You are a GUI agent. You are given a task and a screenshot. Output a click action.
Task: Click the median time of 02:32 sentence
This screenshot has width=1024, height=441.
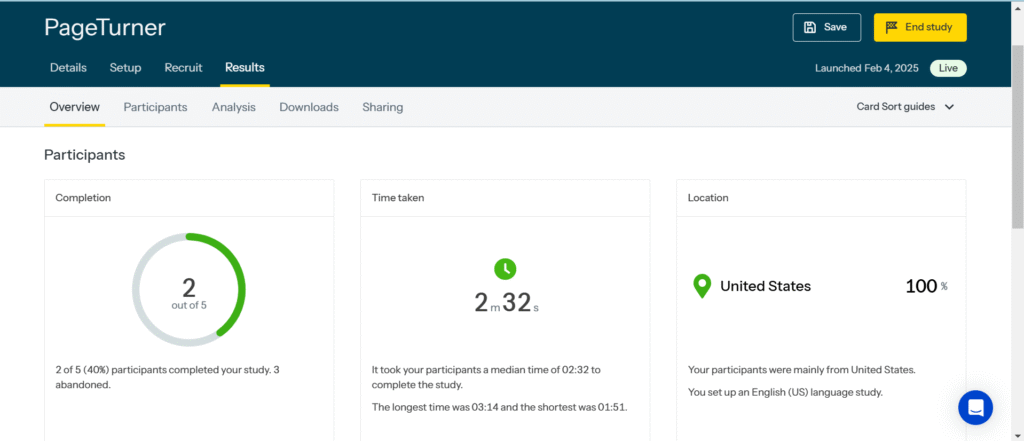pyautogui.click(x=487, y=377)
